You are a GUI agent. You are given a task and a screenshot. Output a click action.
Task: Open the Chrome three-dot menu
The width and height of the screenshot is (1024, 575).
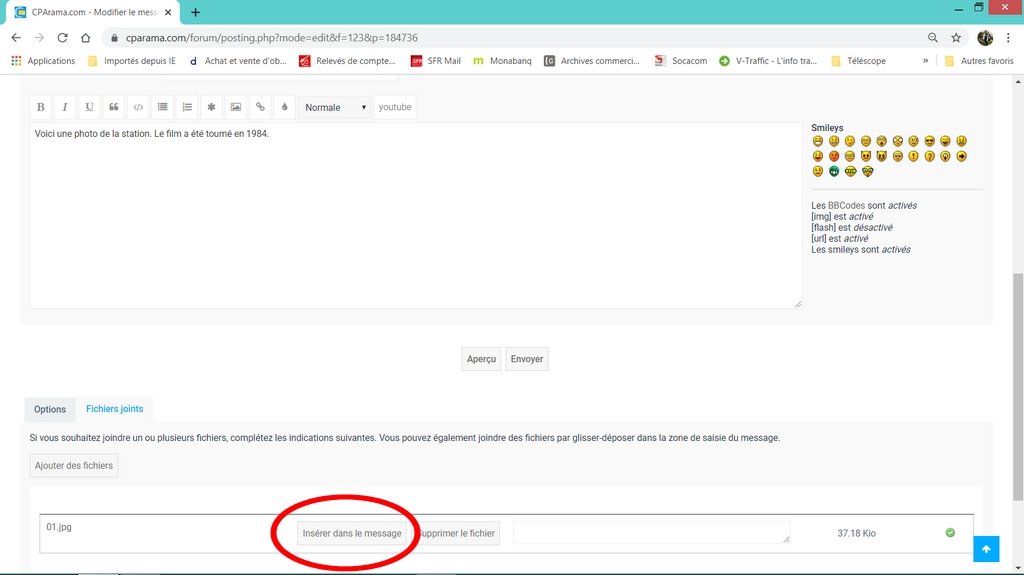[x=1008, y=38]
